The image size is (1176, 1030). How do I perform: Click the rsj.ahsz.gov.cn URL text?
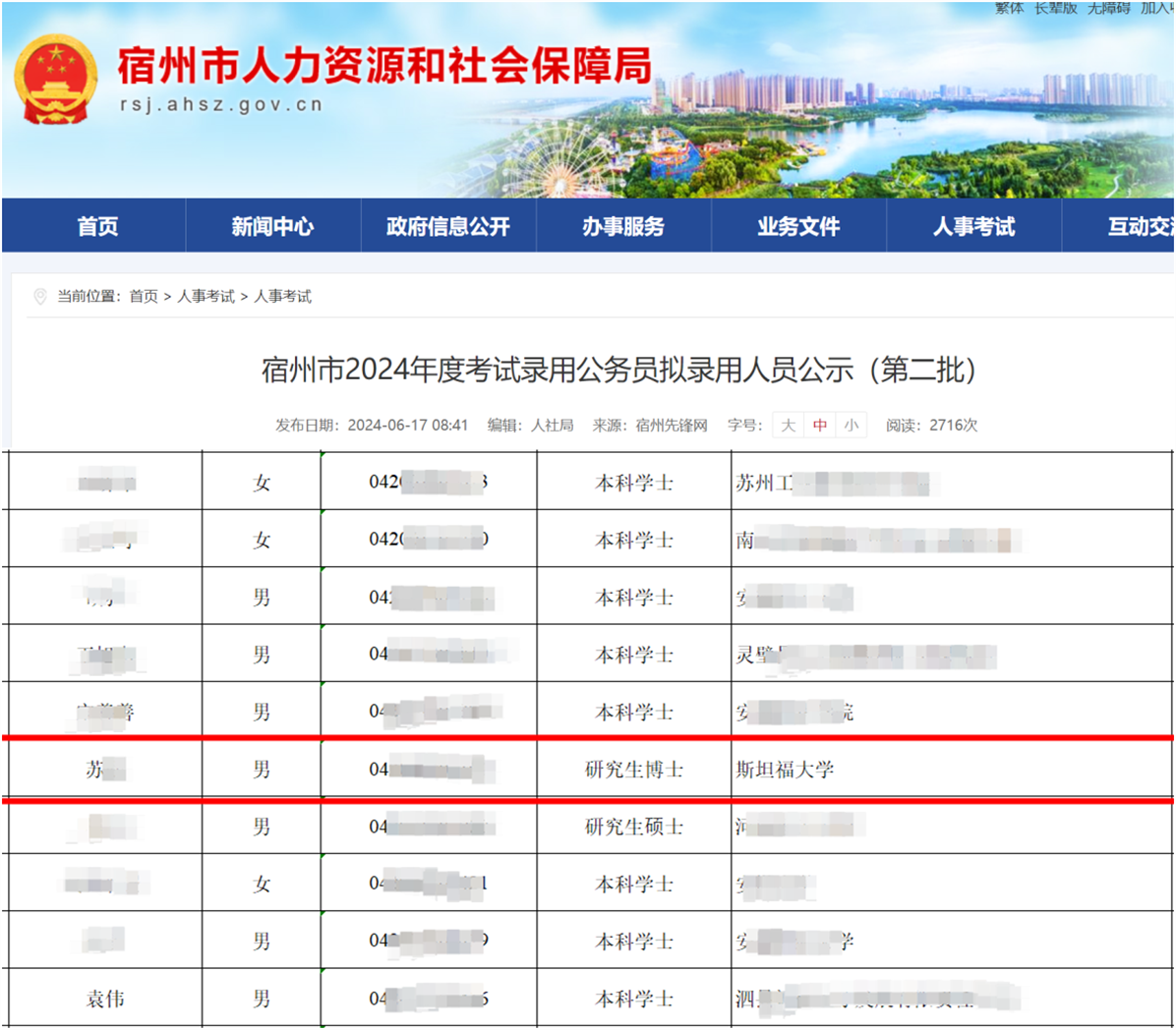pos(221,105)
